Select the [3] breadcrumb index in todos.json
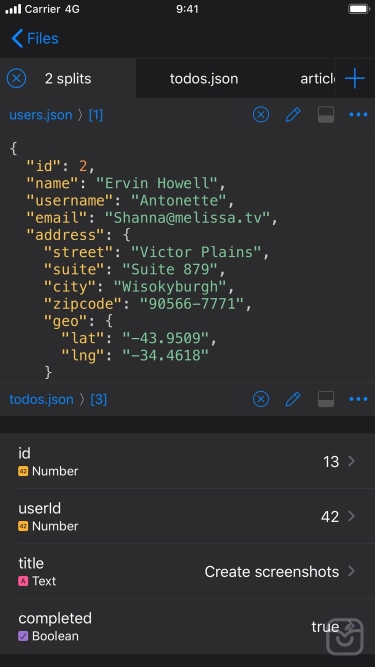Viewport: 375px width, 667px height. 99,399
